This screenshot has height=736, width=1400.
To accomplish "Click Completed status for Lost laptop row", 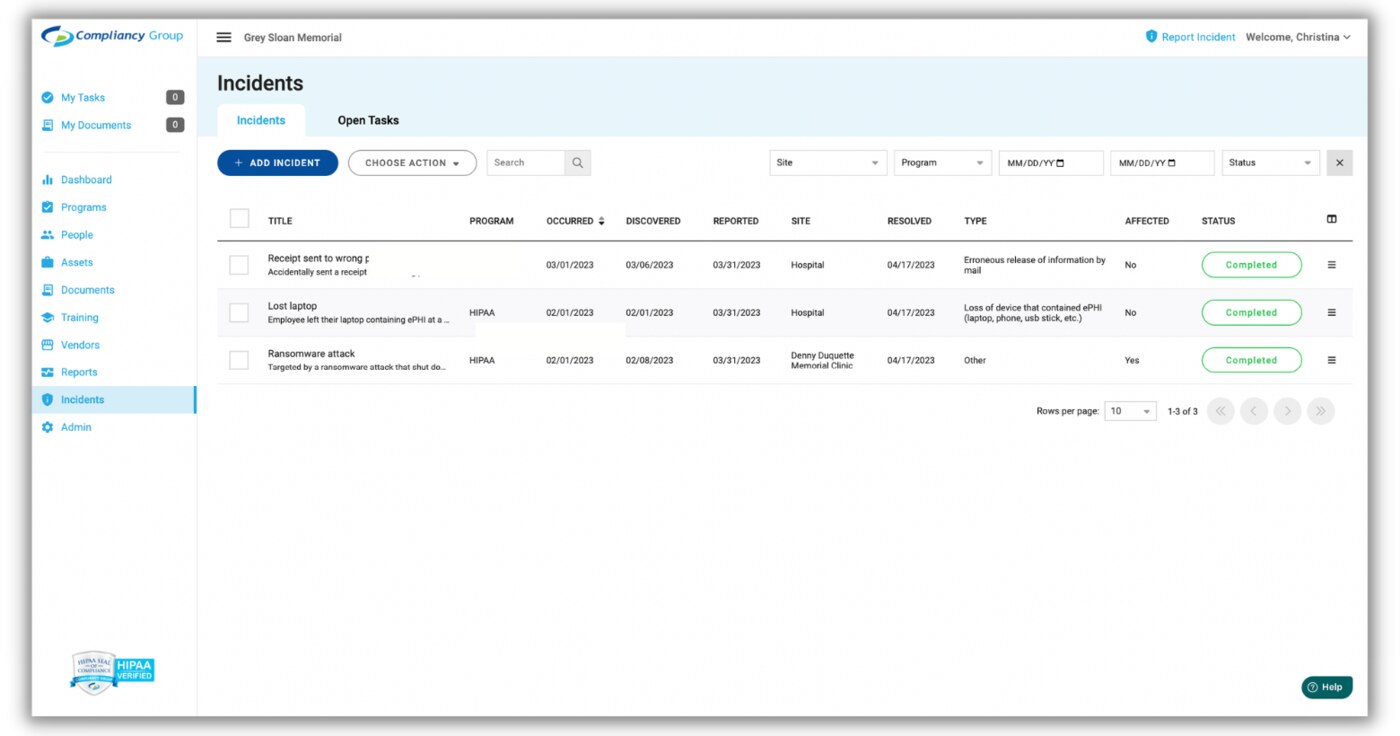I will 1251,313.
